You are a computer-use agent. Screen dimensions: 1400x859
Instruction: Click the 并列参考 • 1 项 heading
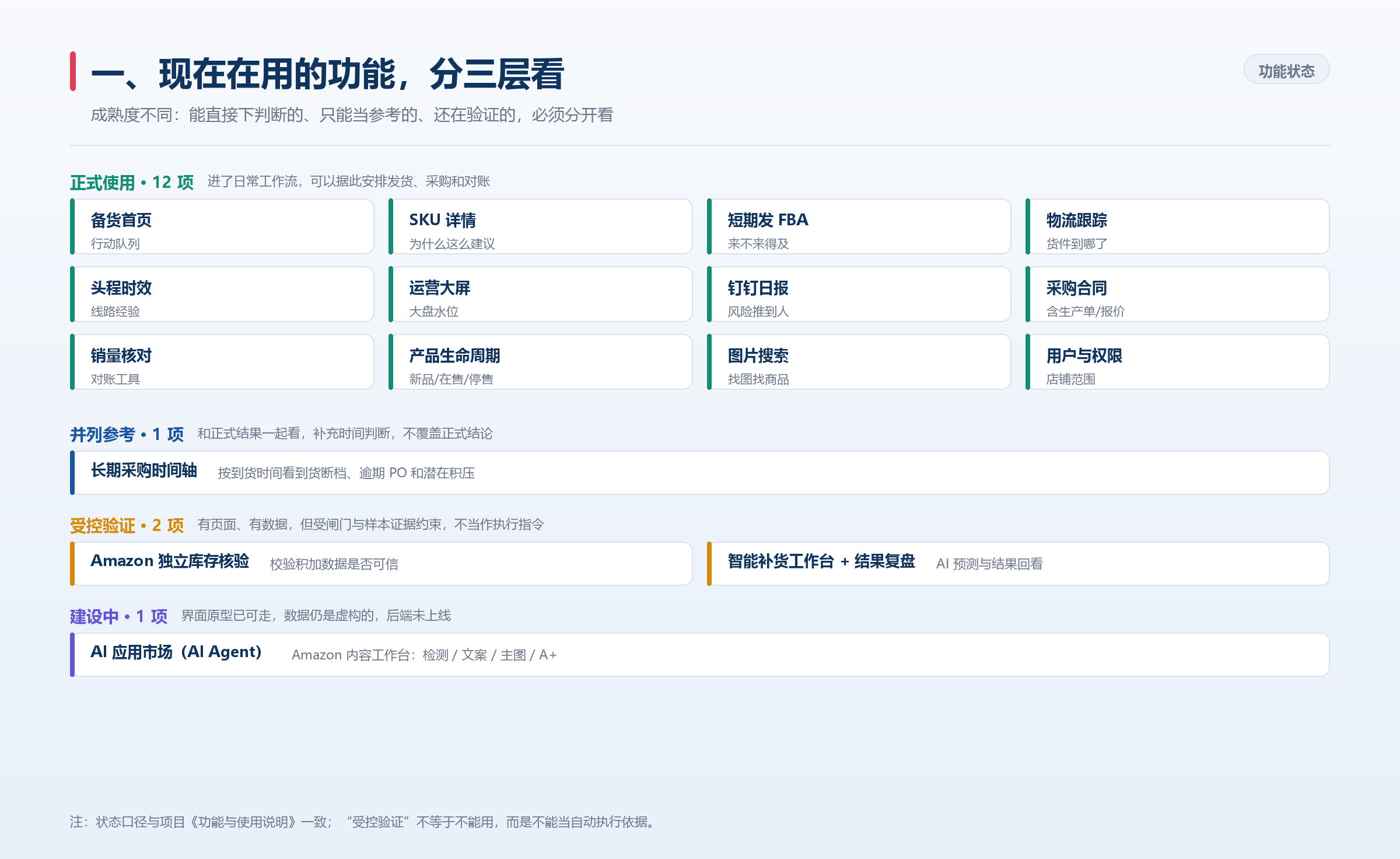pos(127,434)
